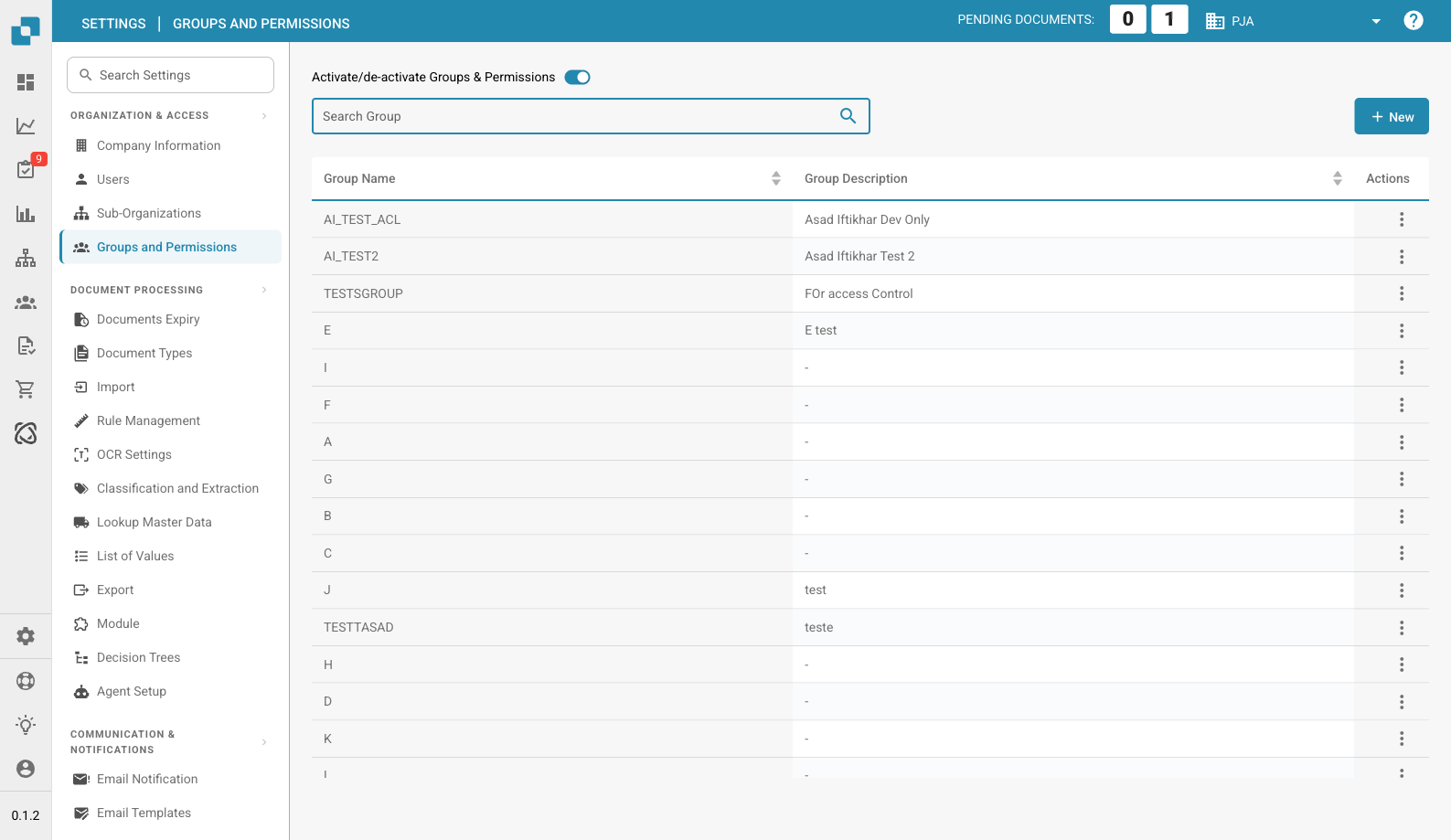
Task: Open the document check icon in rail
Action: (26, 346)
